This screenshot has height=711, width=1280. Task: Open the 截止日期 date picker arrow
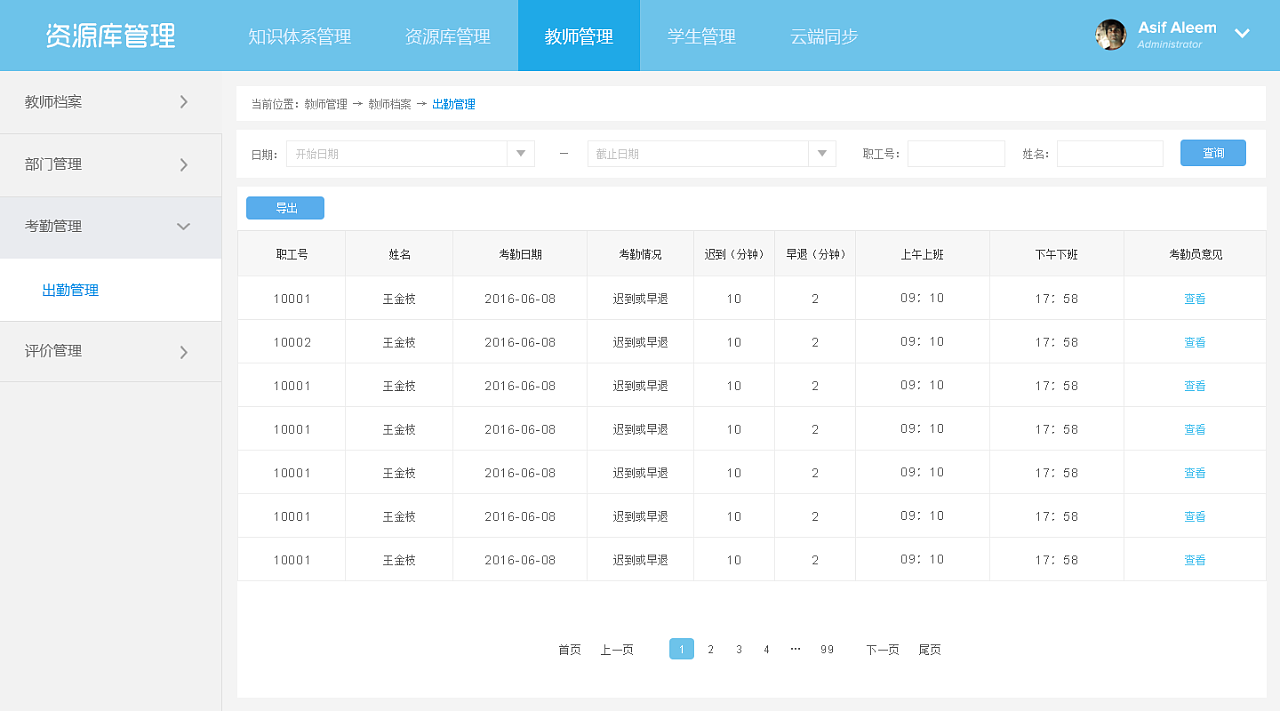pyautogui.click(x=822, y=152)
